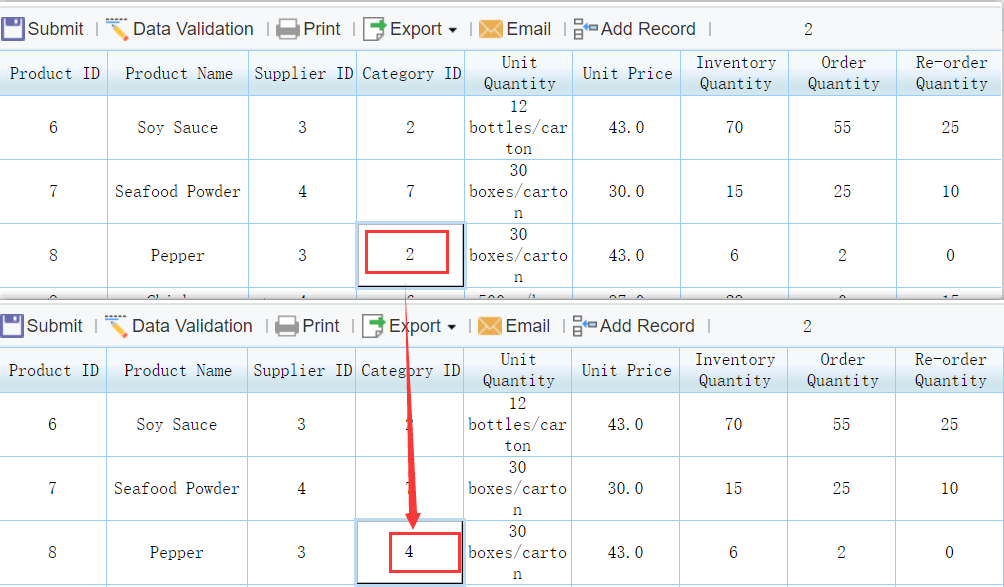The image size is (1004, 587).
Task: Click the Product Name column header
Action: (177, 73)
